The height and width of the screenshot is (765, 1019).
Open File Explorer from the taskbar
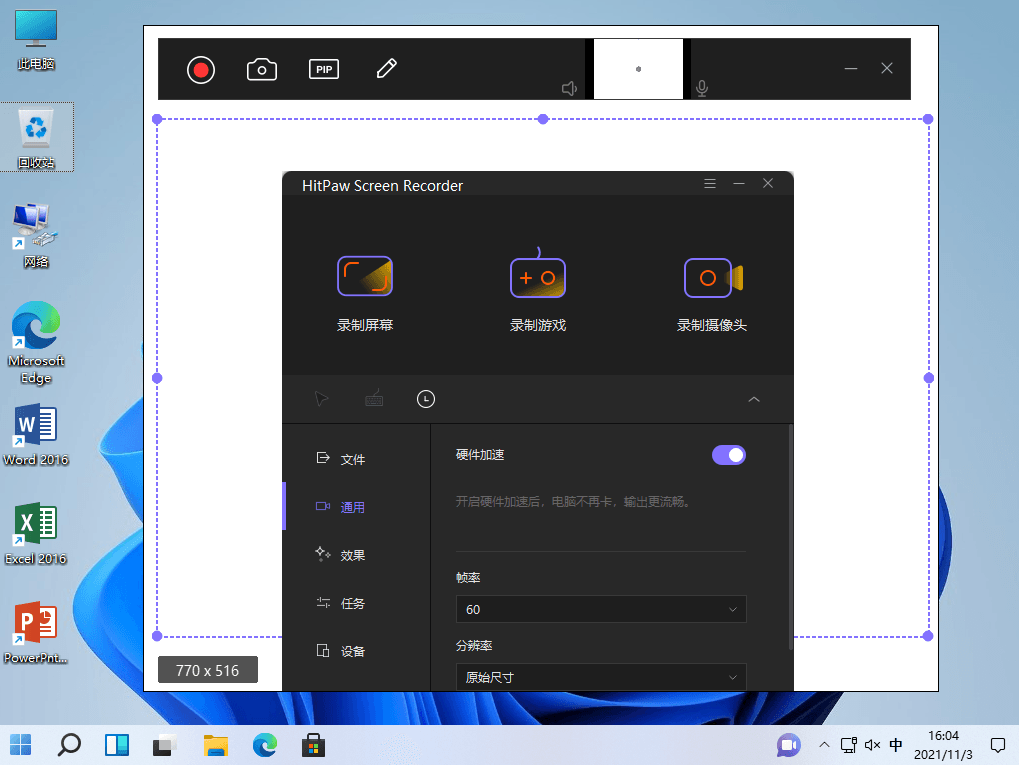point(215,745)
